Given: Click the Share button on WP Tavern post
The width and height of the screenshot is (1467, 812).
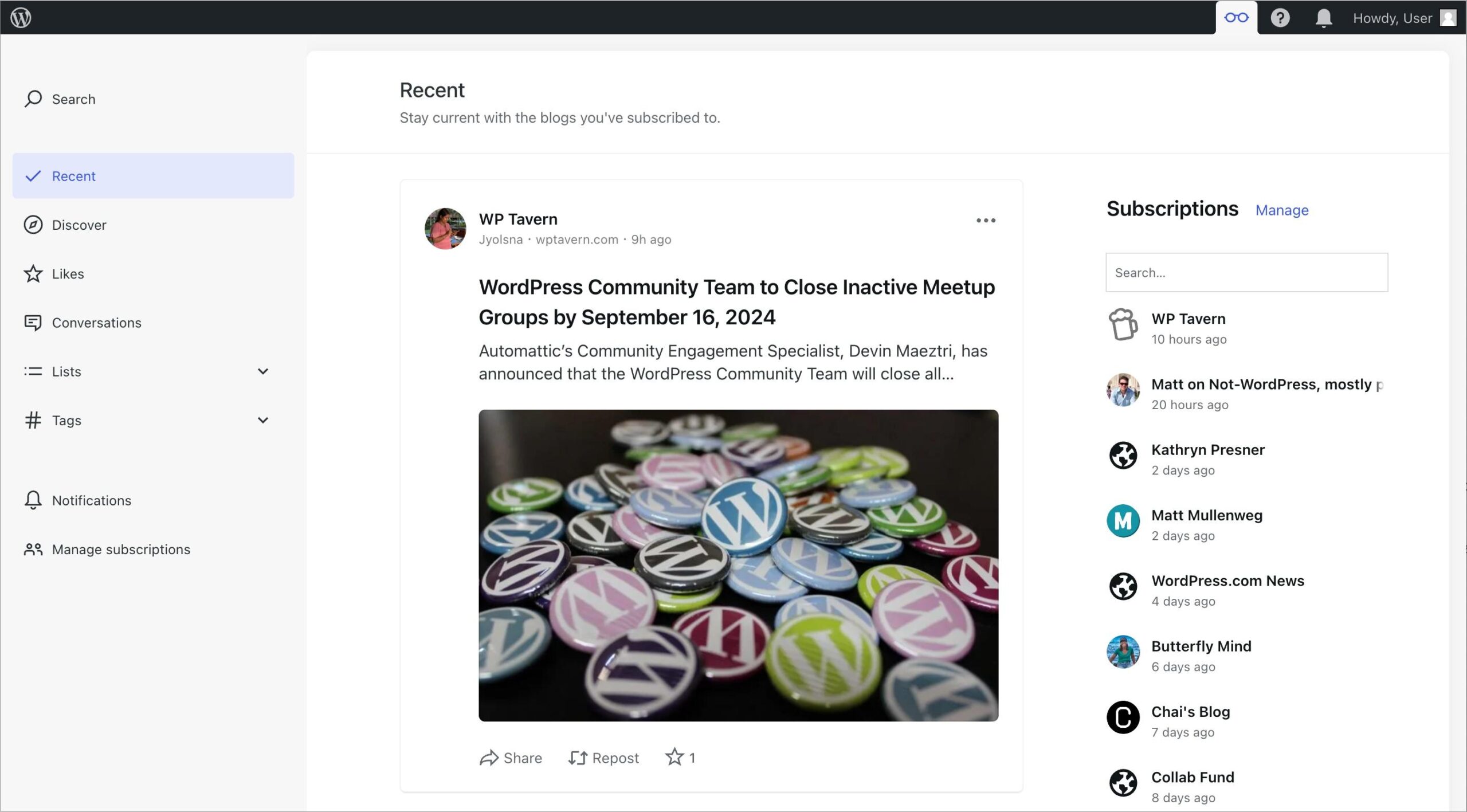Looking at the screenshot, I should [x=511, y=758].
